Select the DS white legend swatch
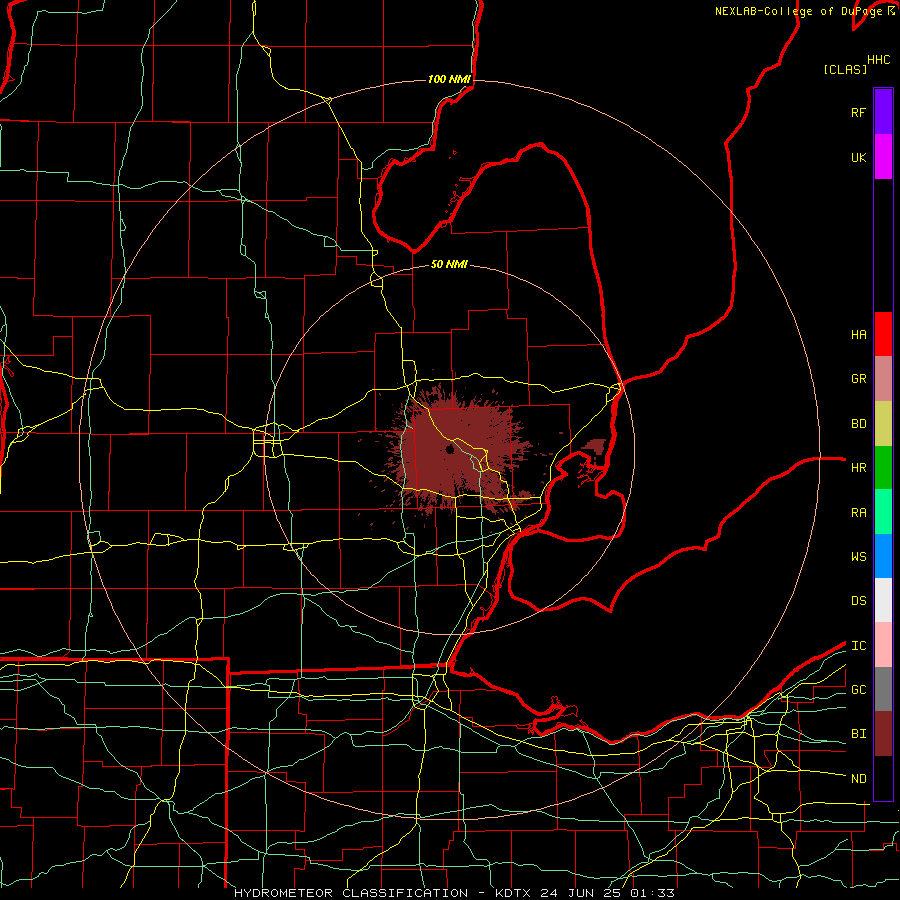The height and width of the screenshot is (900, 900). click(x=883, y=600)
